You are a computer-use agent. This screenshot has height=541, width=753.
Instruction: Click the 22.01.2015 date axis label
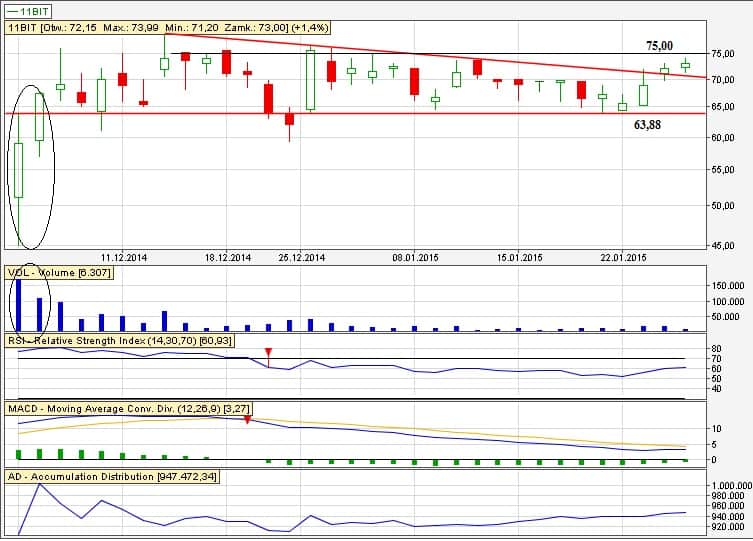tap(622, 257)
